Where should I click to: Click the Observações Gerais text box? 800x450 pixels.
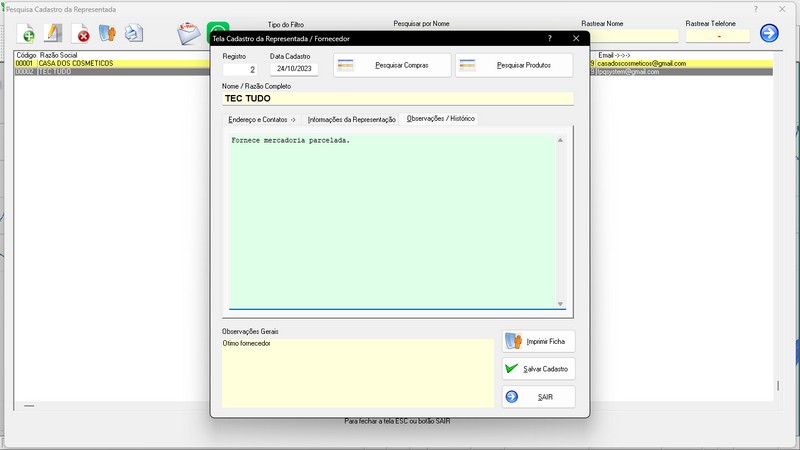pos(358,373)
